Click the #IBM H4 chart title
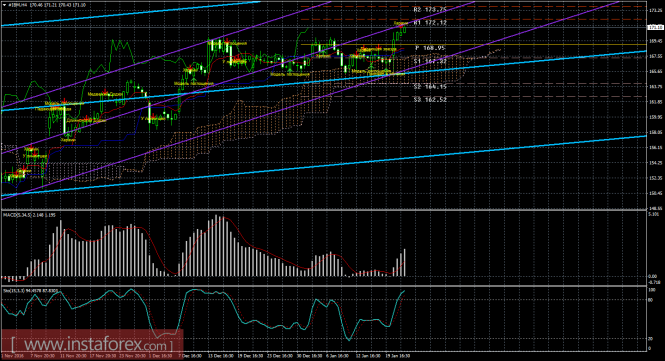Viewport: 665px width, 361px height. tap(18, 5)
